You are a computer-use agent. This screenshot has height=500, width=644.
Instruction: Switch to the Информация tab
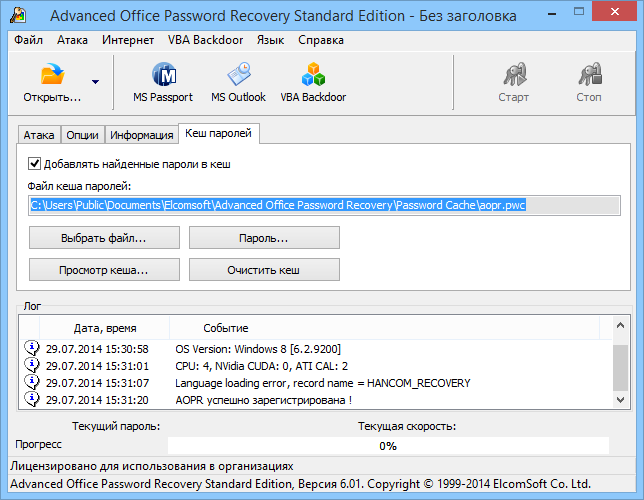(141, 135)
